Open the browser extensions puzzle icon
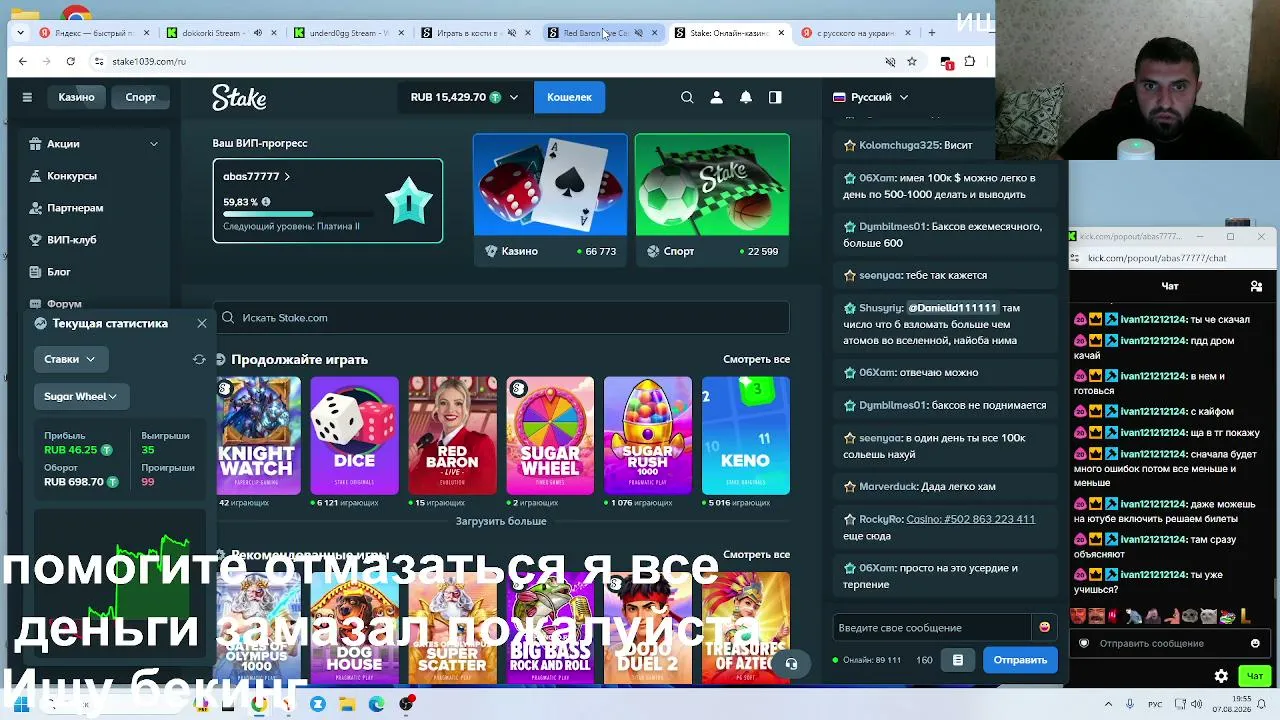This screenshot has height=720, width=1280. tap(969, 61)
